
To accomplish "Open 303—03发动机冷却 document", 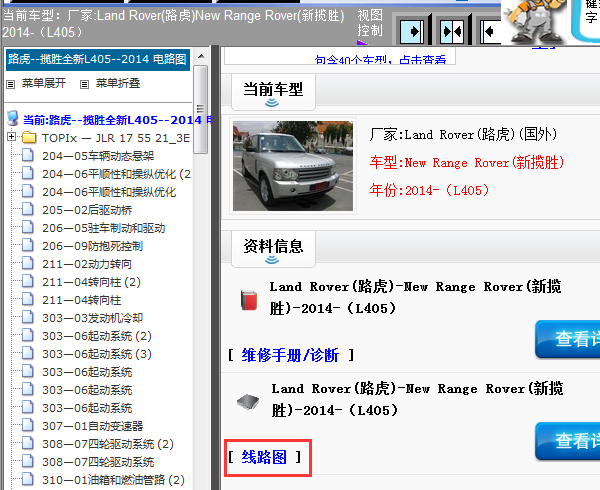I will click(92, 318).
